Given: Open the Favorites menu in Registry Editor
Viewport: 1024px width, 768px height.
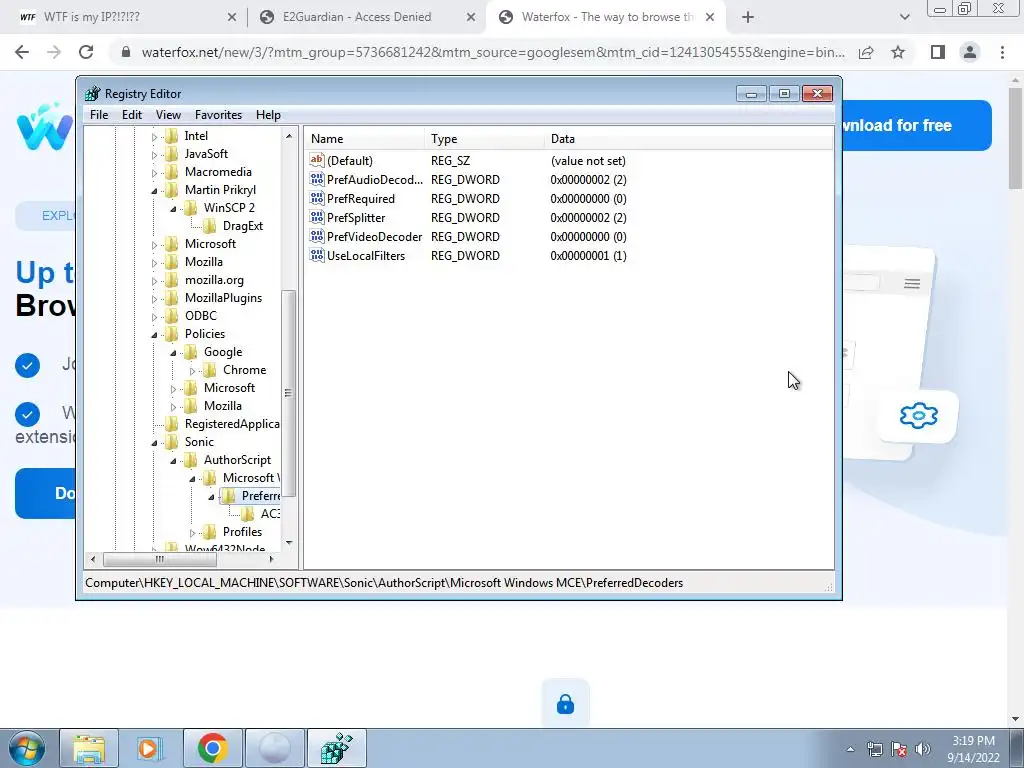Looking at the screenshot, I should pos(218,115).
